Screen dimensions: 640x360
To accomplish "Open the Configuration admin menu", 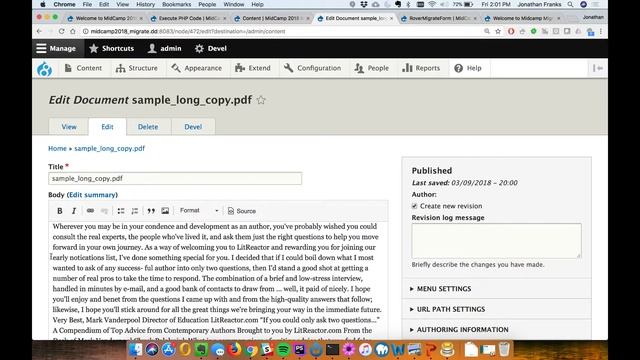I will 313,68.
